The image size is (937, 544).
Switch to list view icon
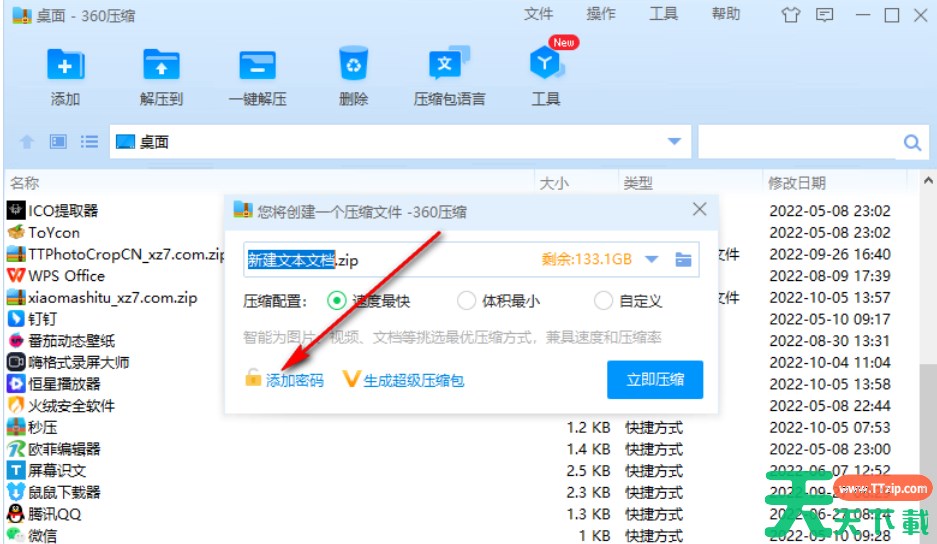coord(90,142)
